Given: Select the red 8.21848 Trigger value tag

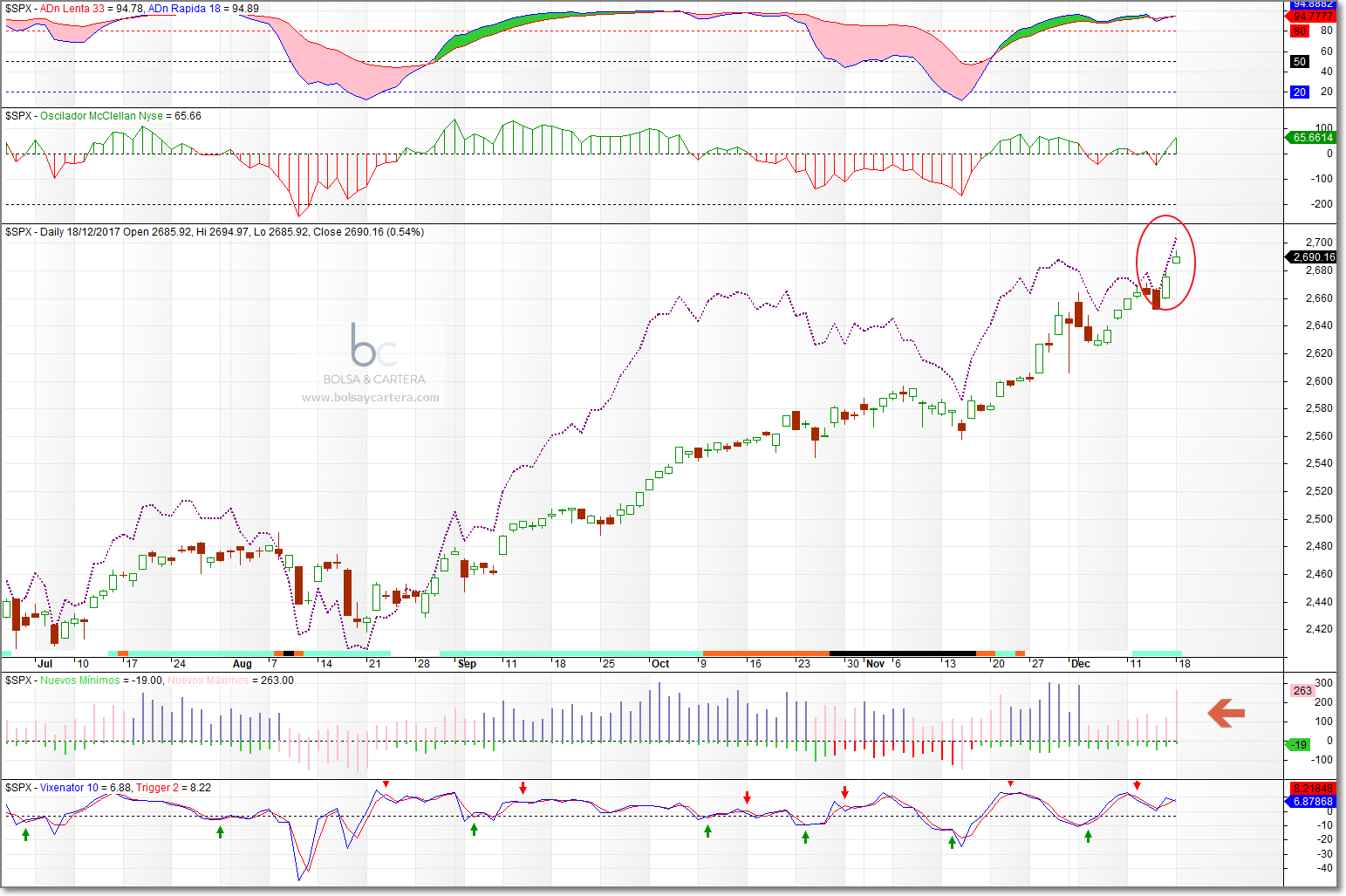Looking at the screenshot, I should coord(1313,789).
